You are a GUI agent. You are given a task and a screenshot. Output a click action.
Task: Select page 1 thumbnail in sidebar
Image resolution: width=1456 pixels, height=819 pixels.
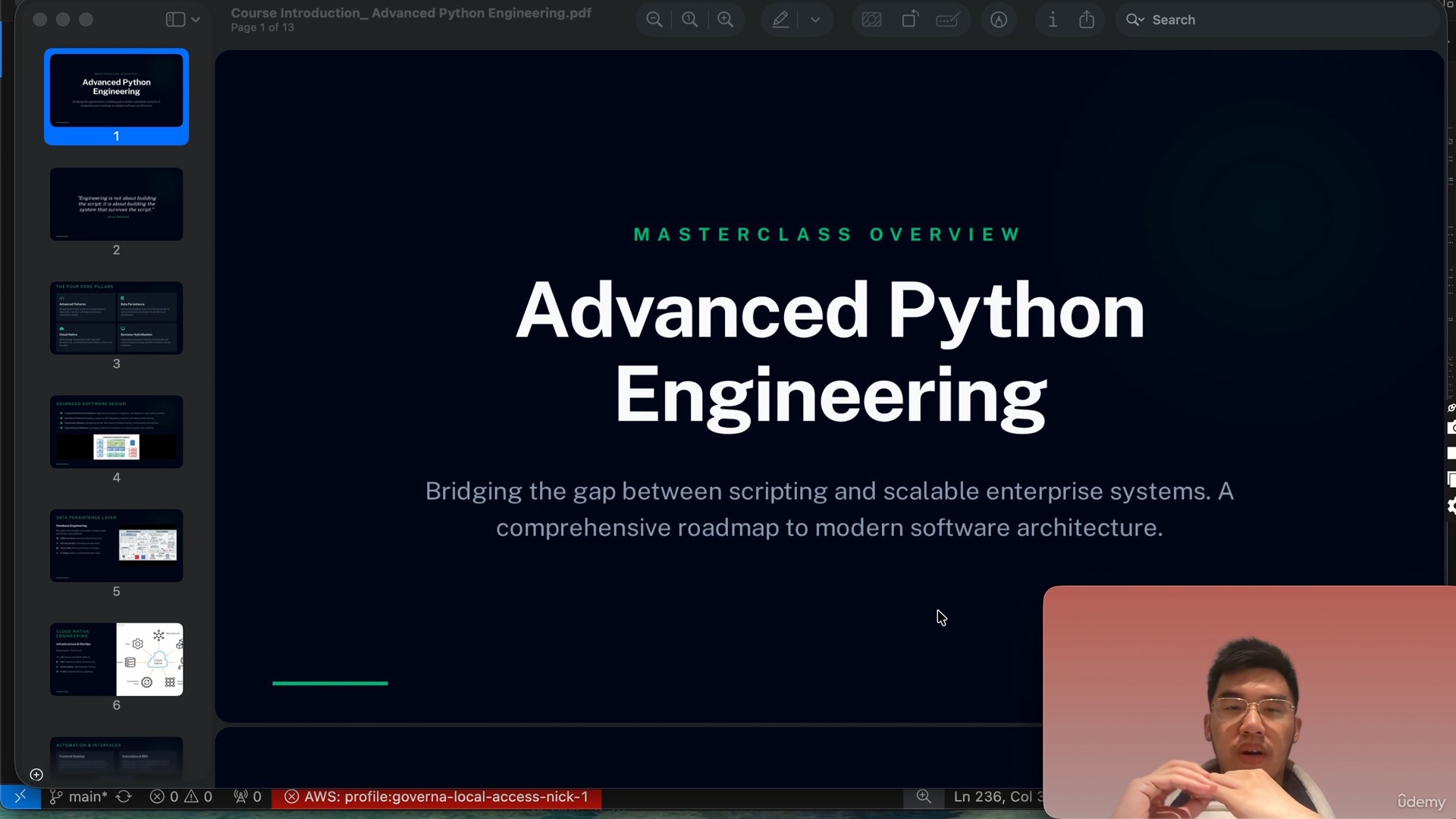tap(117, 89)
